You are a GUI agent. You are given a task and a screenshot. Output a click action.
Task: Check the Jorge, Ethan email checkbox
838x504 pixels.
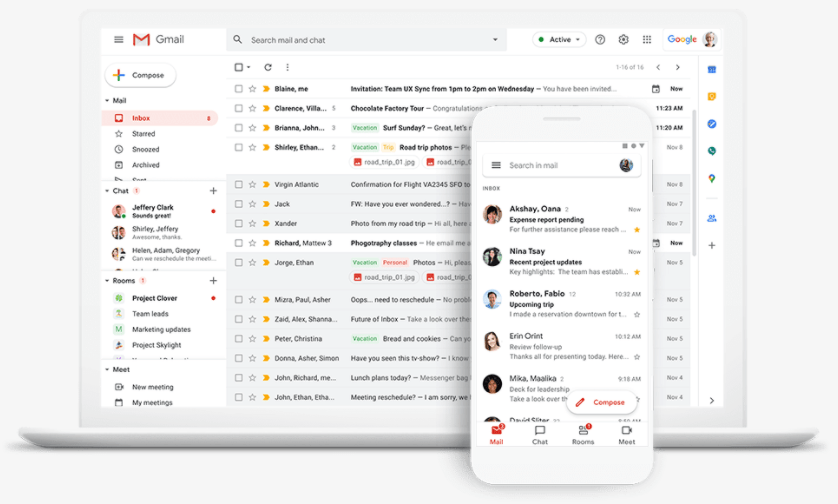point(238,262)
